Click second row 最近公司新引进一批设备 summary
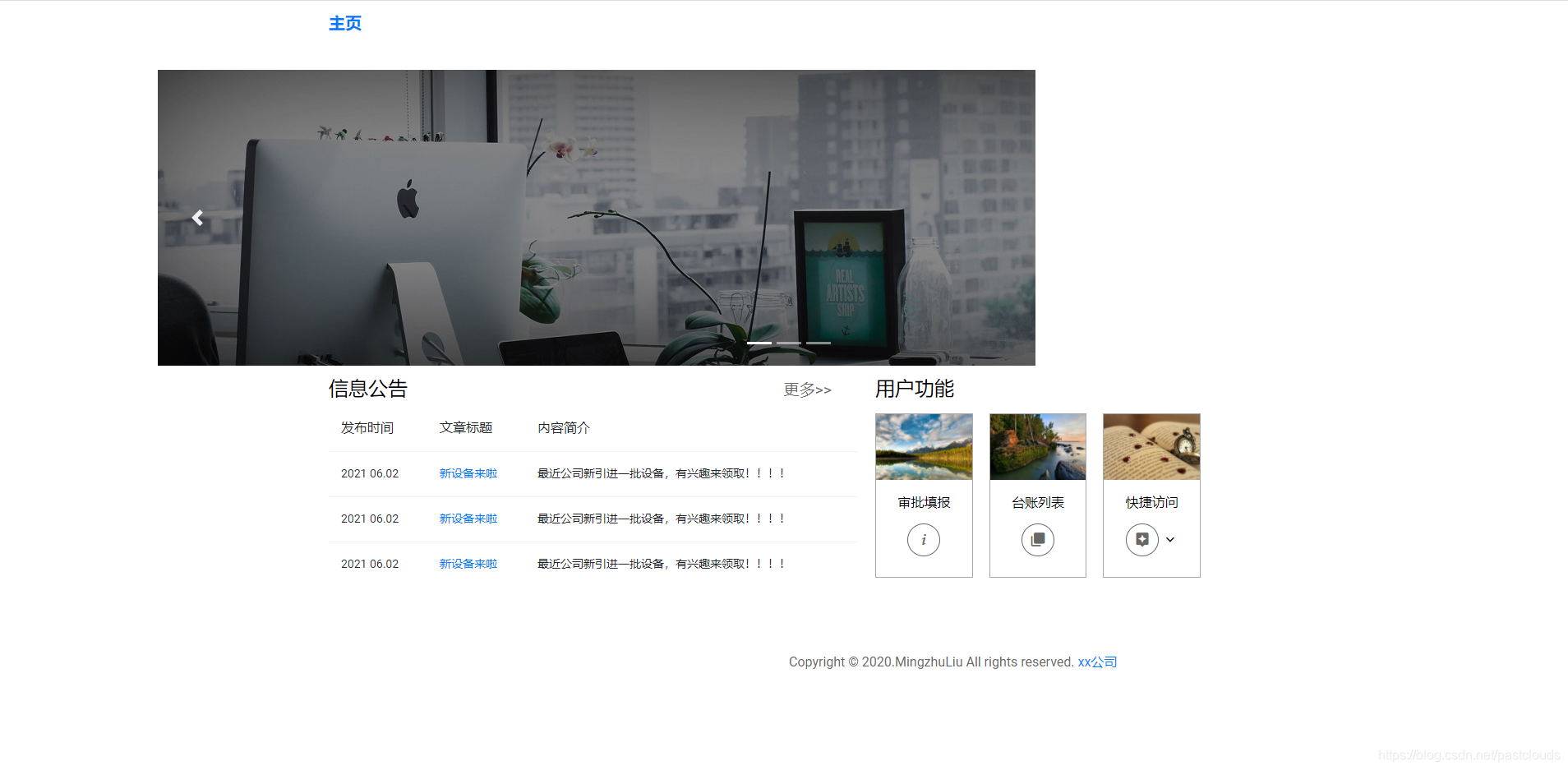The height and width of the screenshot is (770, 1568). [x=662, y=519]
